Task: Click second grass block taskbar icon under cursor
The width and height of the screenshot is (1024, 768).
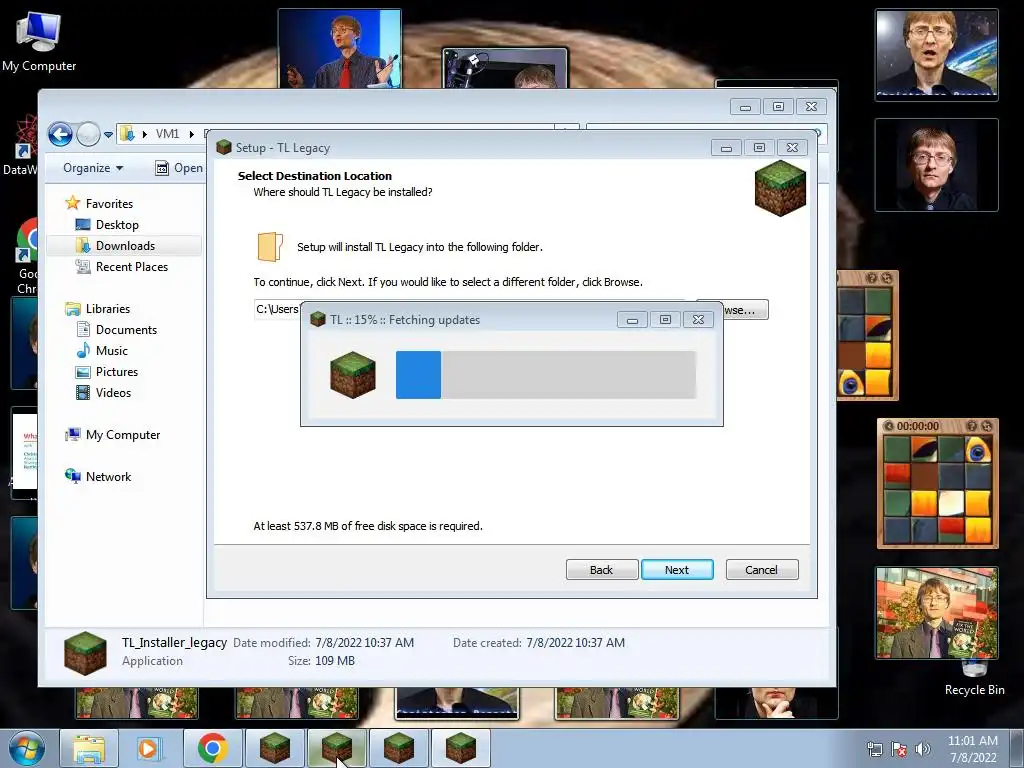Action: [x=336, y=748]
